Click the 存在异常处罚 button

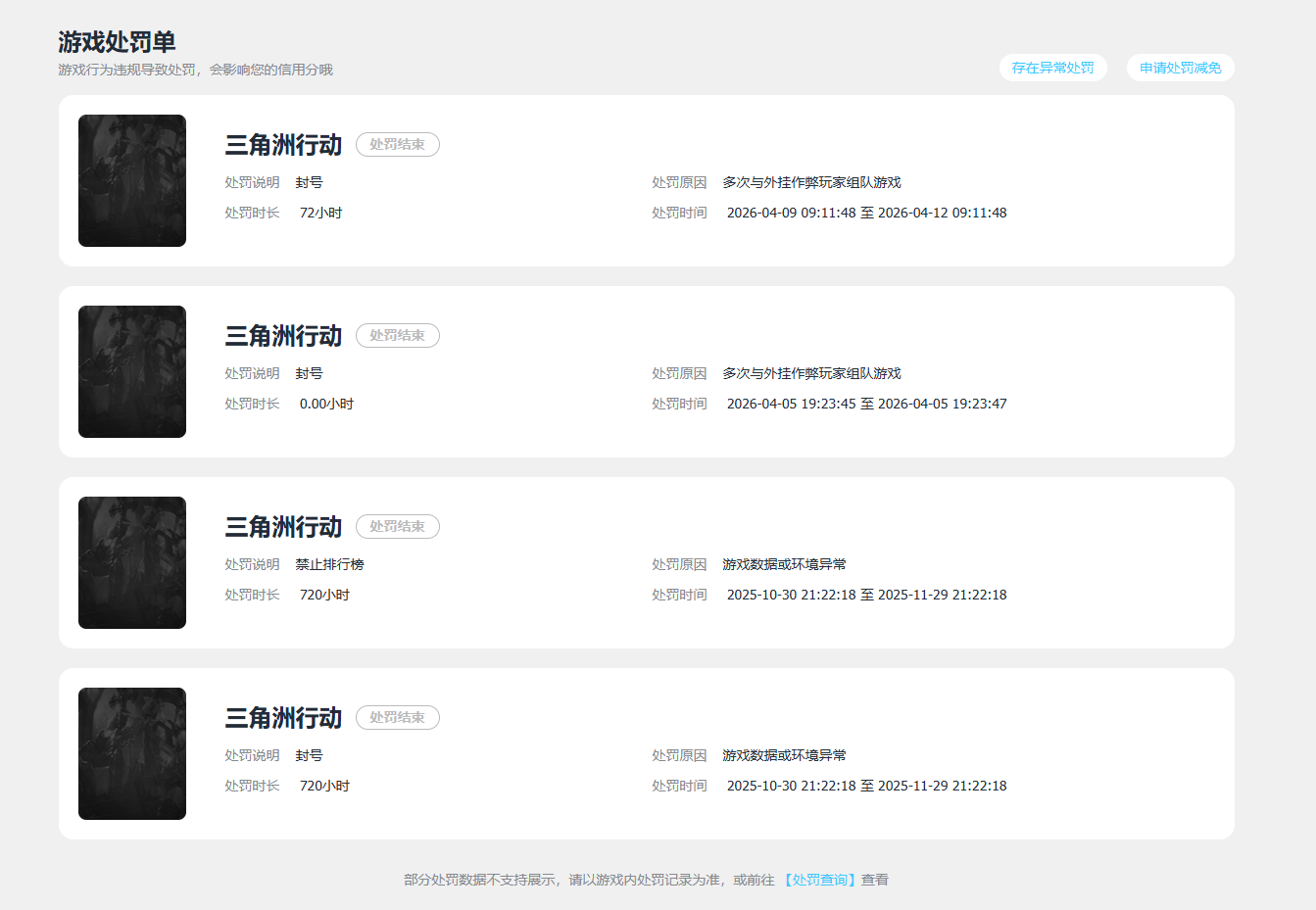coord(1052,68)
